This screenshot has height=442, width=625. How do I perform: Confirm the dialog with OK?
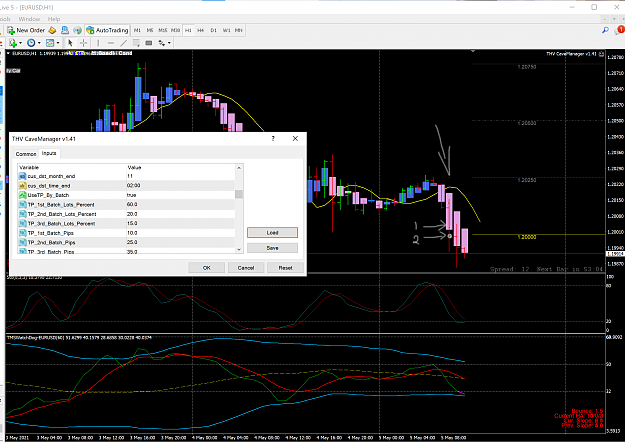click(x=206, y=268)
